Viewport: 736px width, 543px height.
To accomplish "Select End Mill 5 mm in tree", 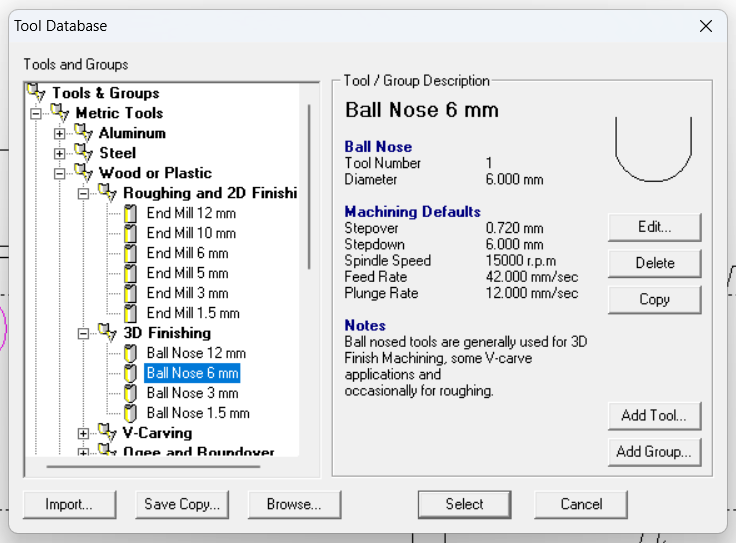I will coord(187,273).
